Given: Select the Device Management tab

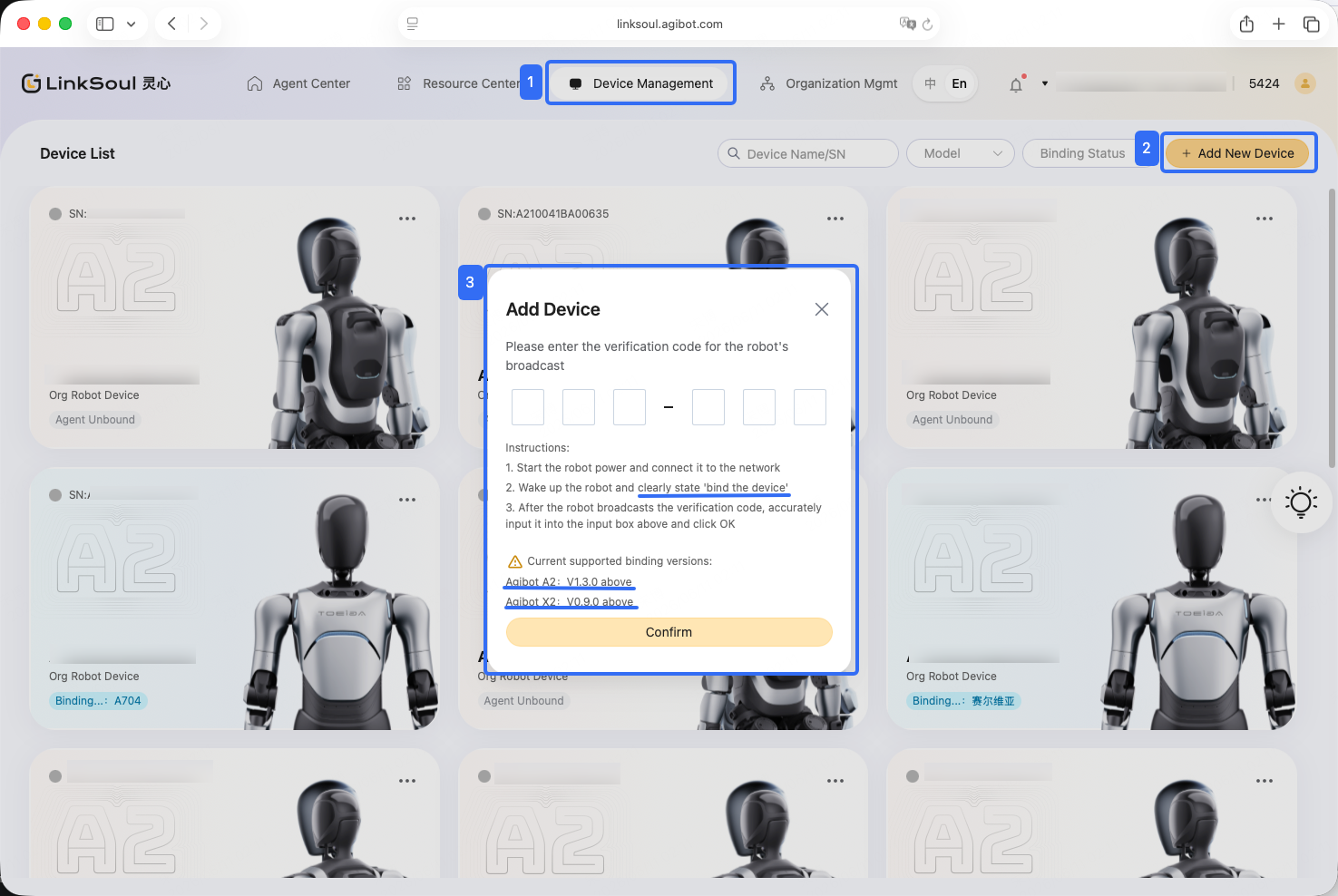Looking at the screenshot, I should tap(640, 83).
